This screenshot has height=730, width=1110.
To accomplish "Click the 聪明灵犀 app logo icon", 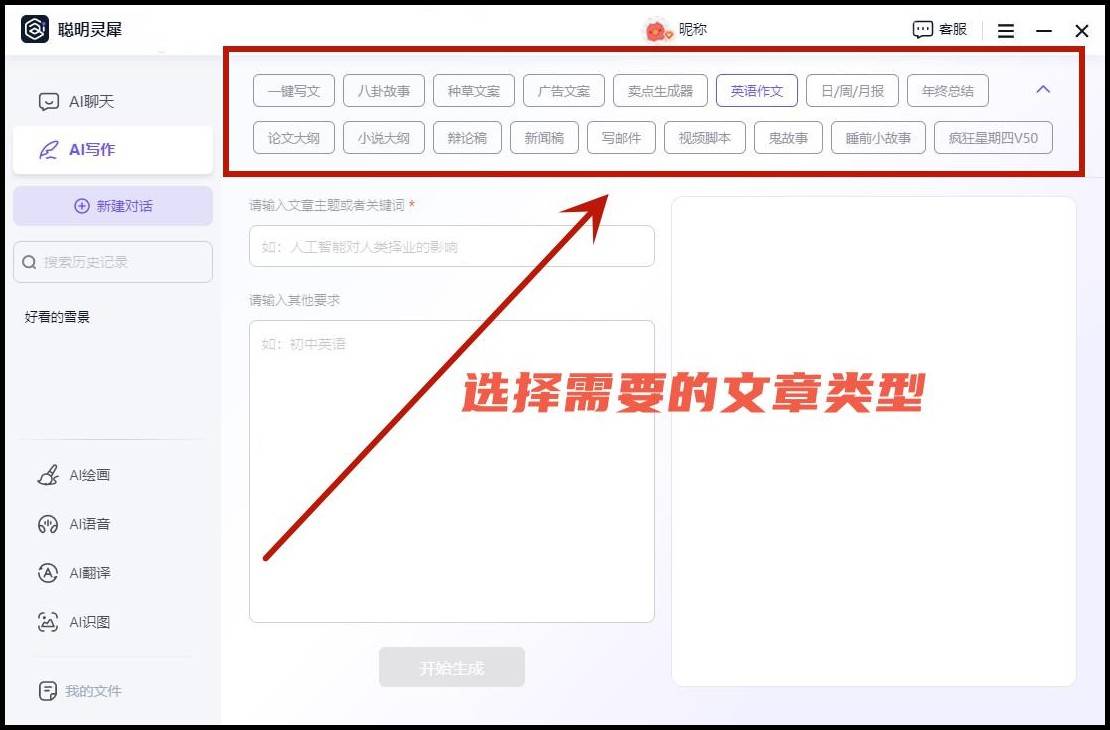I will (x=35, y=29).
